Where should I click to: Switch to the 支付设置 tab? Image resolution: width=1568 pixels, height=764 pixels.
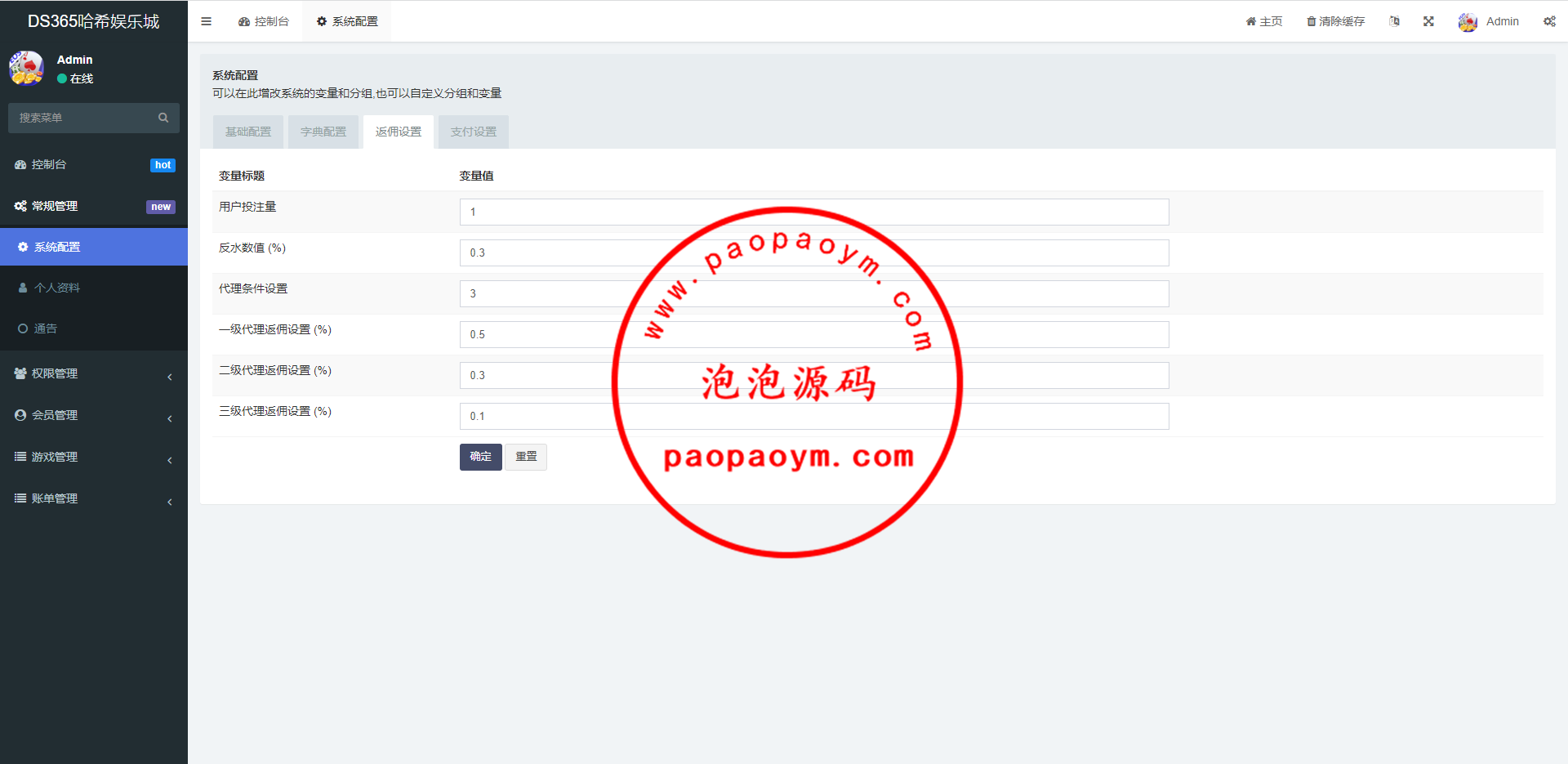point(474,132)
